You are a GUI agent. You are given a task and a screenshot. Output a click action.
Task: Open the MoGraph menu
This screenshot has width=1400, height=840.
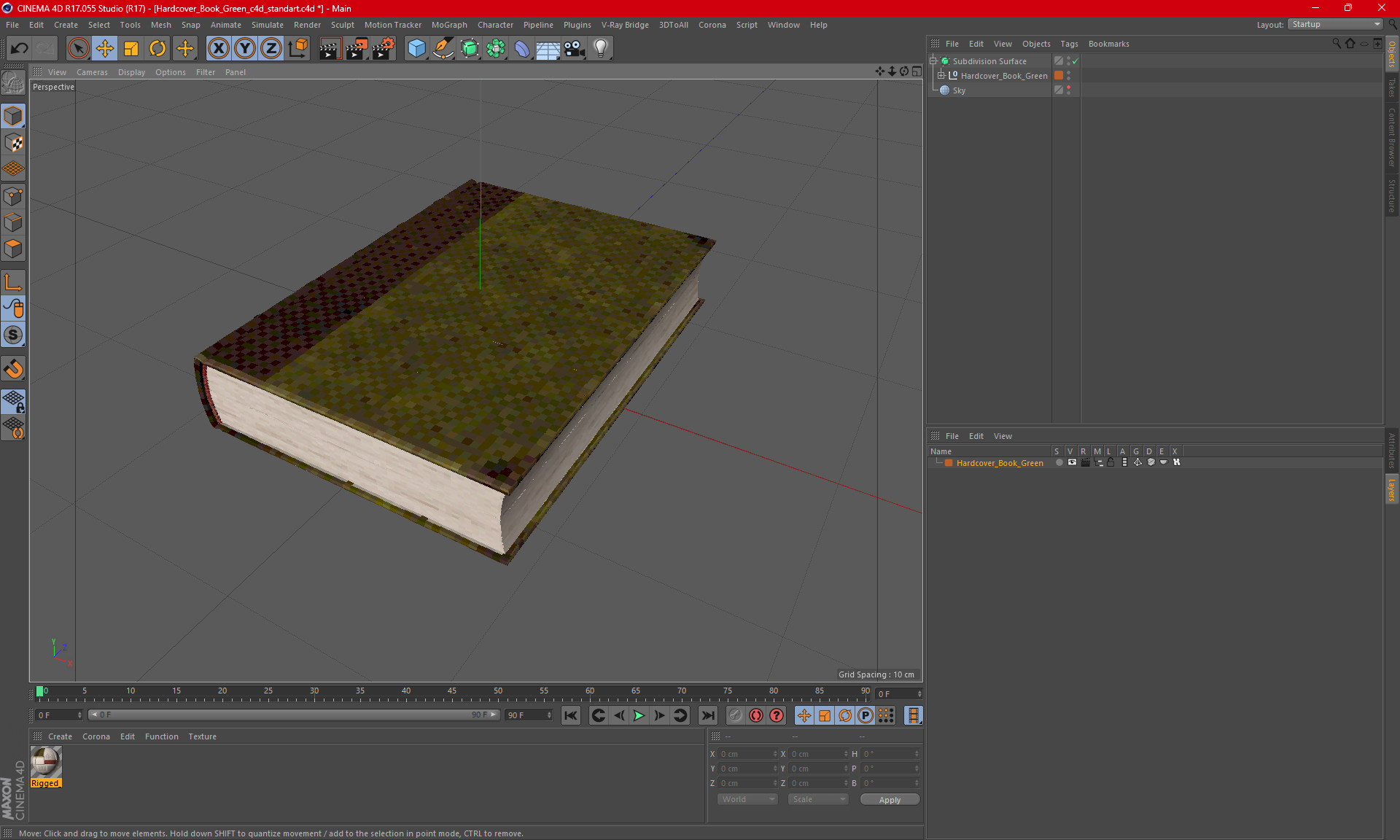click(x=449, y=25)
